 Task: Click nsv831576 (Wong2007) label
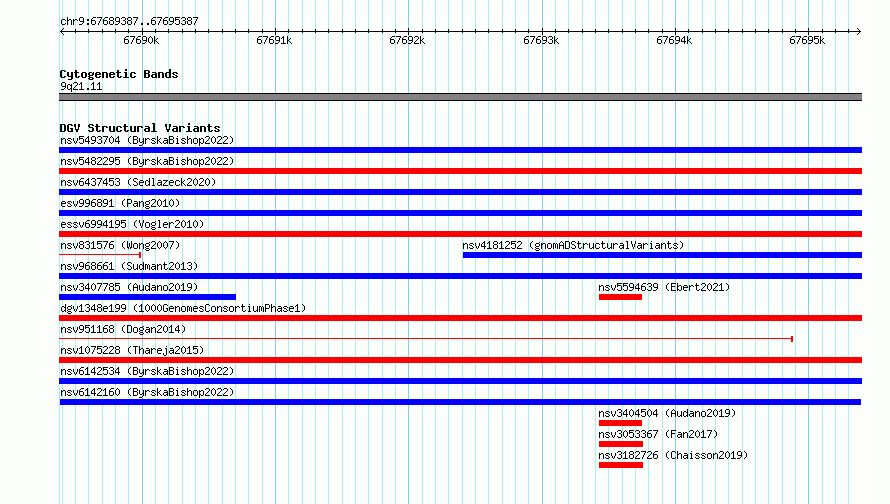(x=120, y=245)
